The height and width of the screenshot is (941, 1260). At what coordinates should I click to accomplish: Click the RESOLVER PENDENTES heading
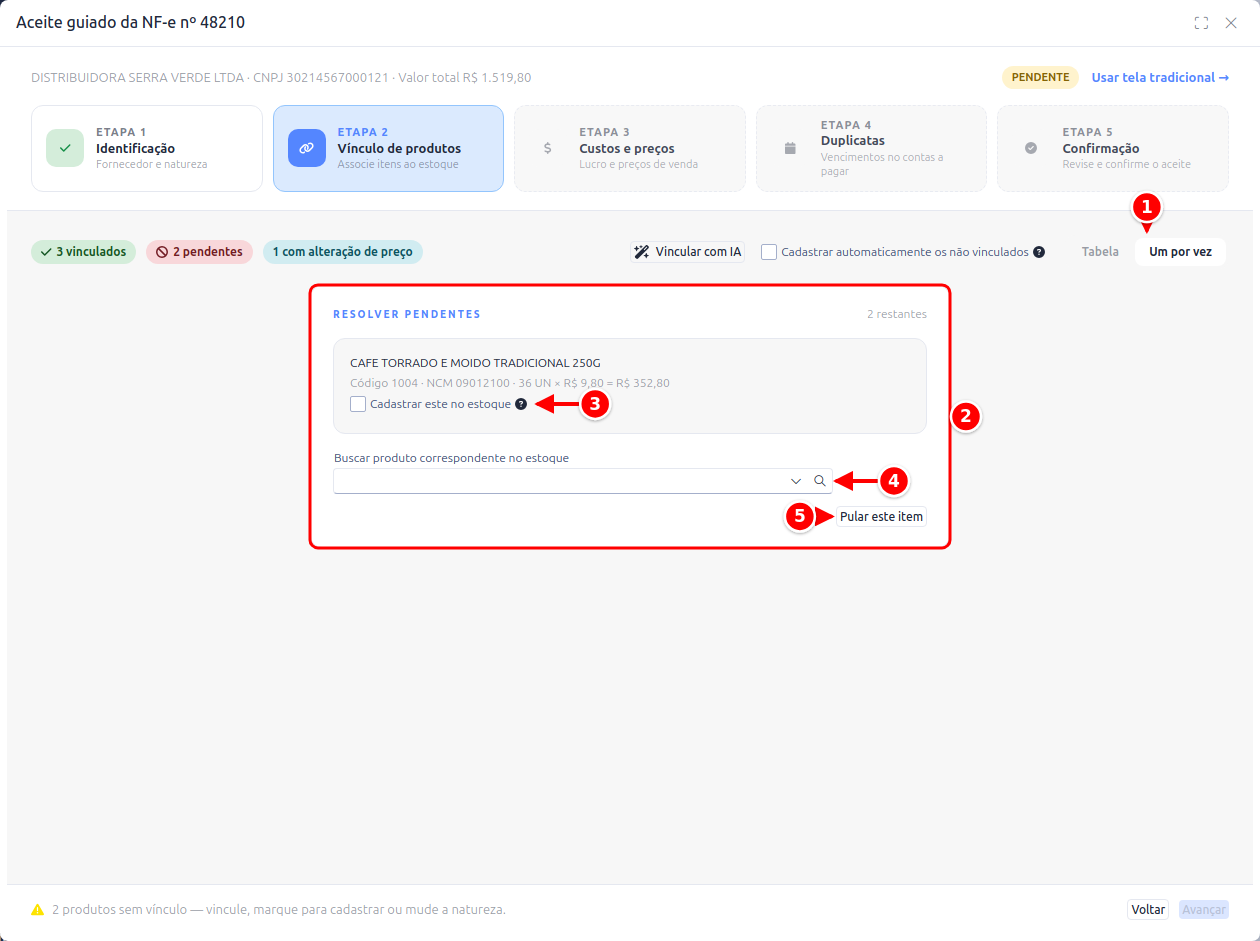[407, 314]
